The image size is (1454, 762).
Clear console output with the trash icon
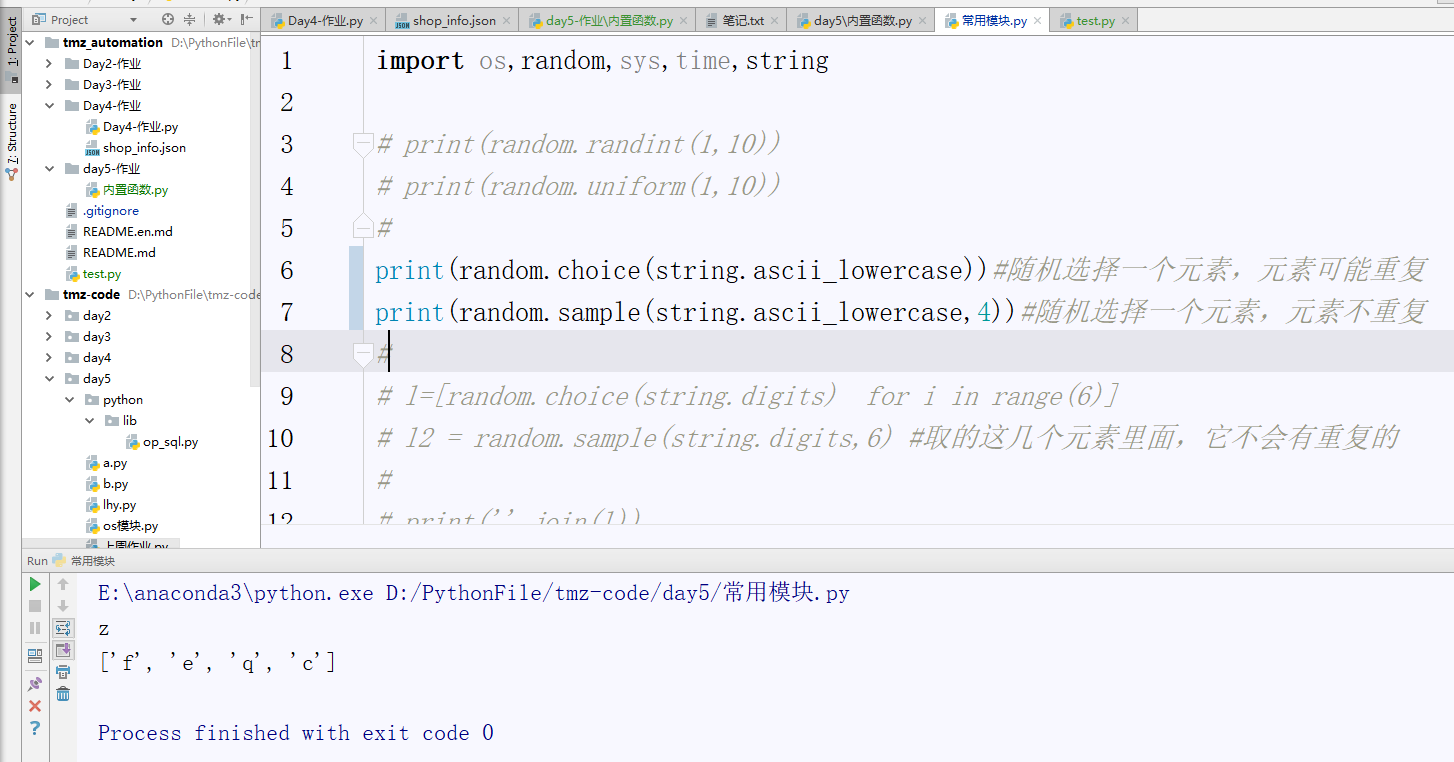point(63,694)
